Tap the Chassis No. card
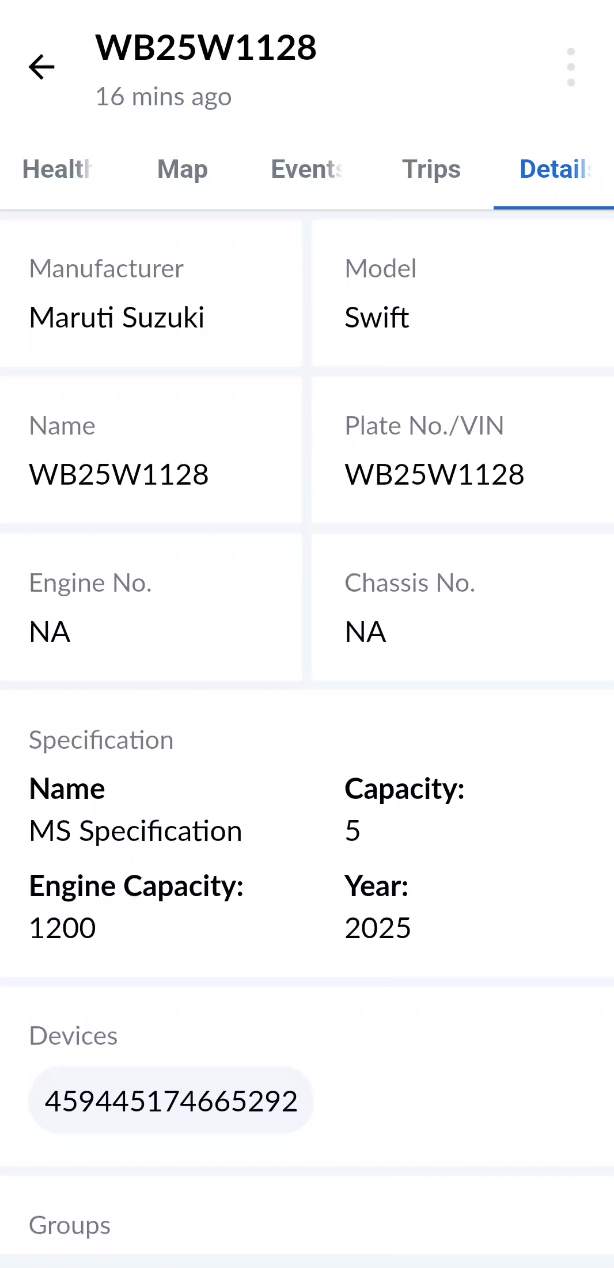 462,608
